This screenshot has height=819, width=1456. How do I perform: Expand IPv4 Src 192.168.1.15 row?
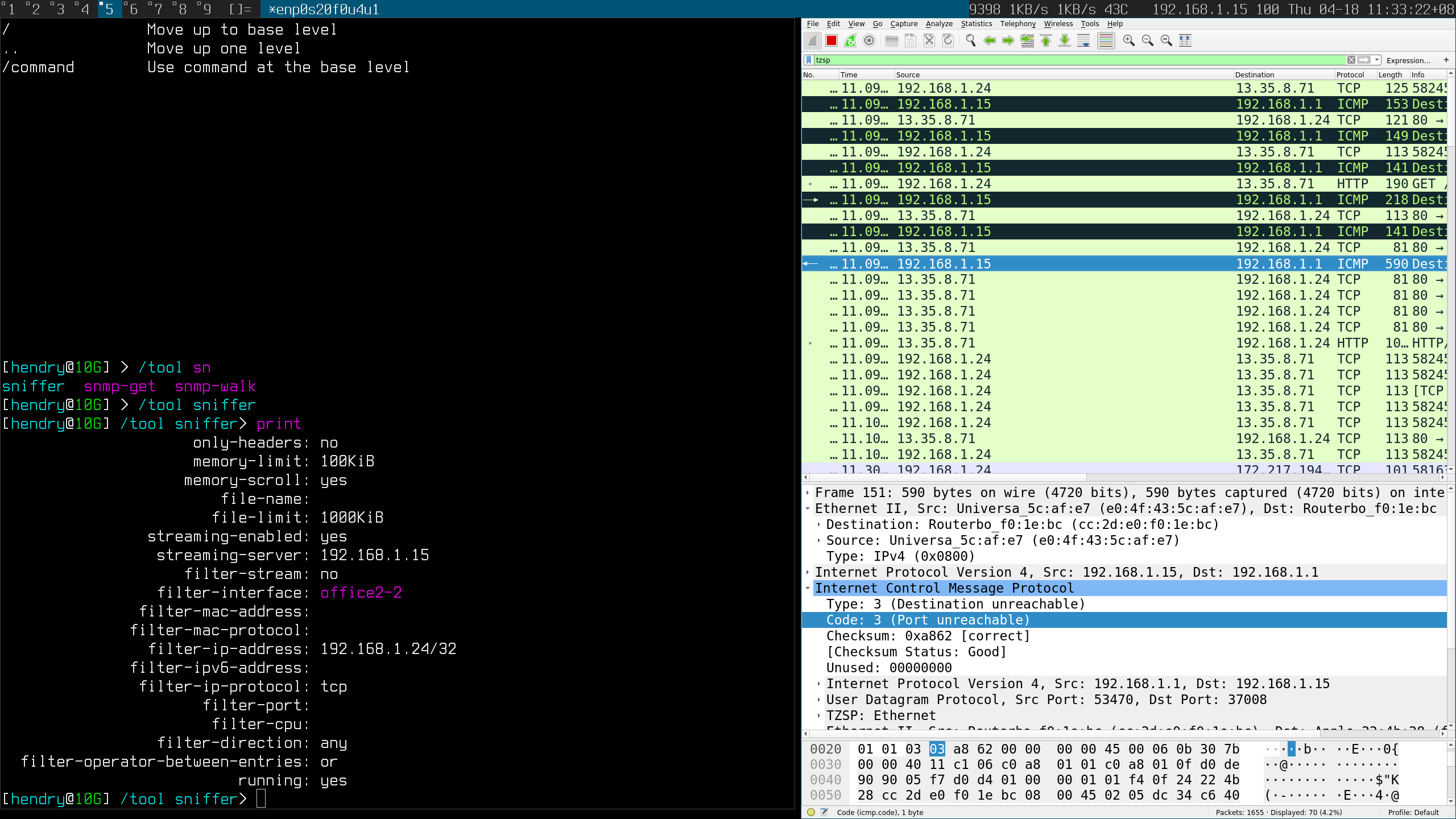click(808, 572)
